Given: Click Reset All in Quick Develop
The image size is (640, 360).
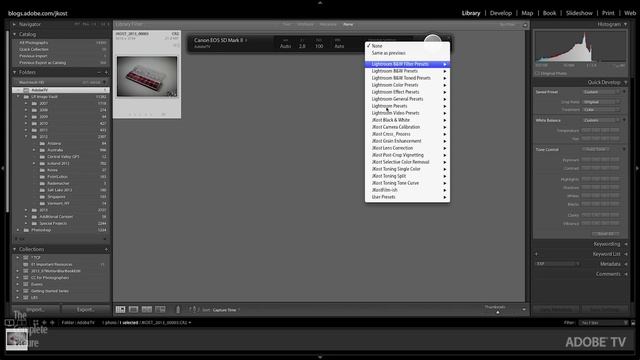Looking at the screenshot, I should (x=606, y=233).
